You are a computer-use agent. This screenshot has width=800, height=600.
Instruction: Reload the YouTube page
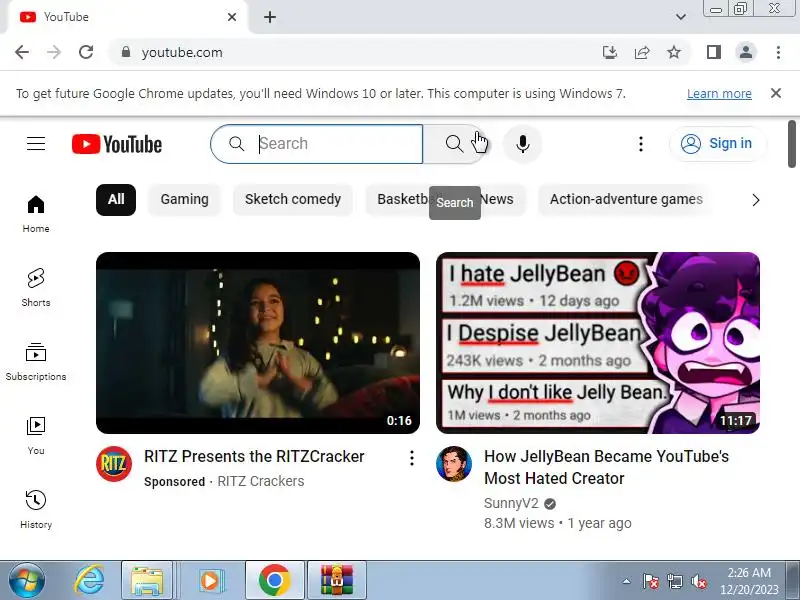86,52
